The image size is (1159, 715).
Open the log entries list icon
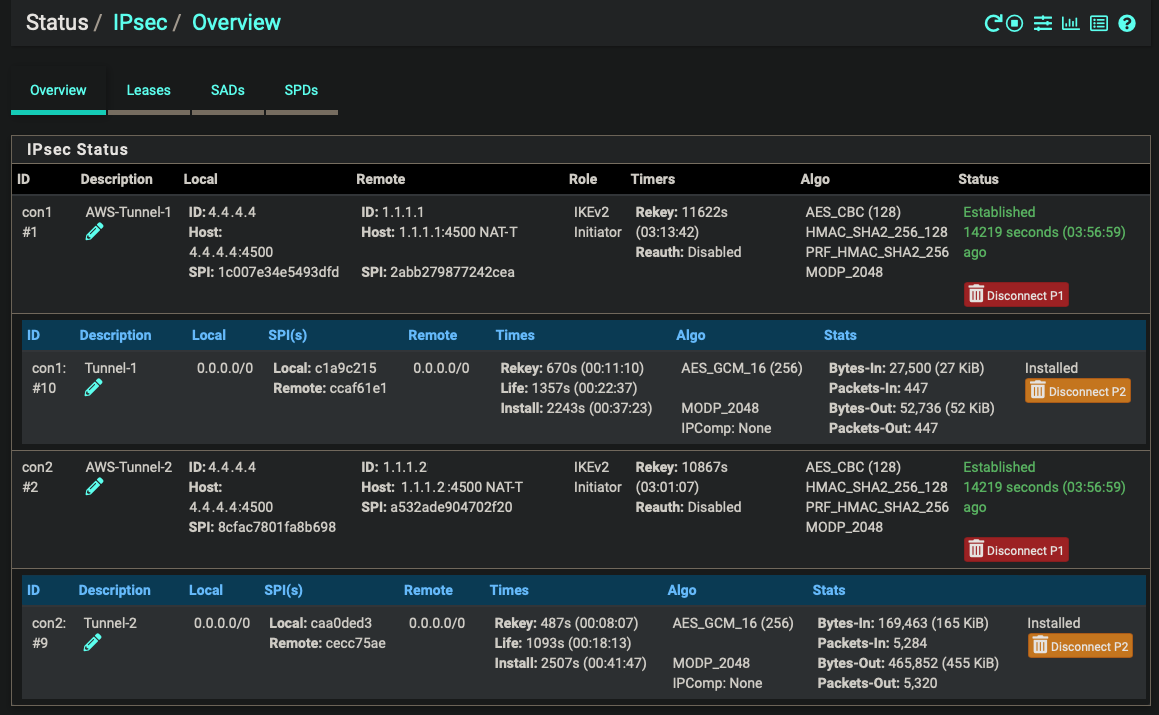pos(1099,23)
